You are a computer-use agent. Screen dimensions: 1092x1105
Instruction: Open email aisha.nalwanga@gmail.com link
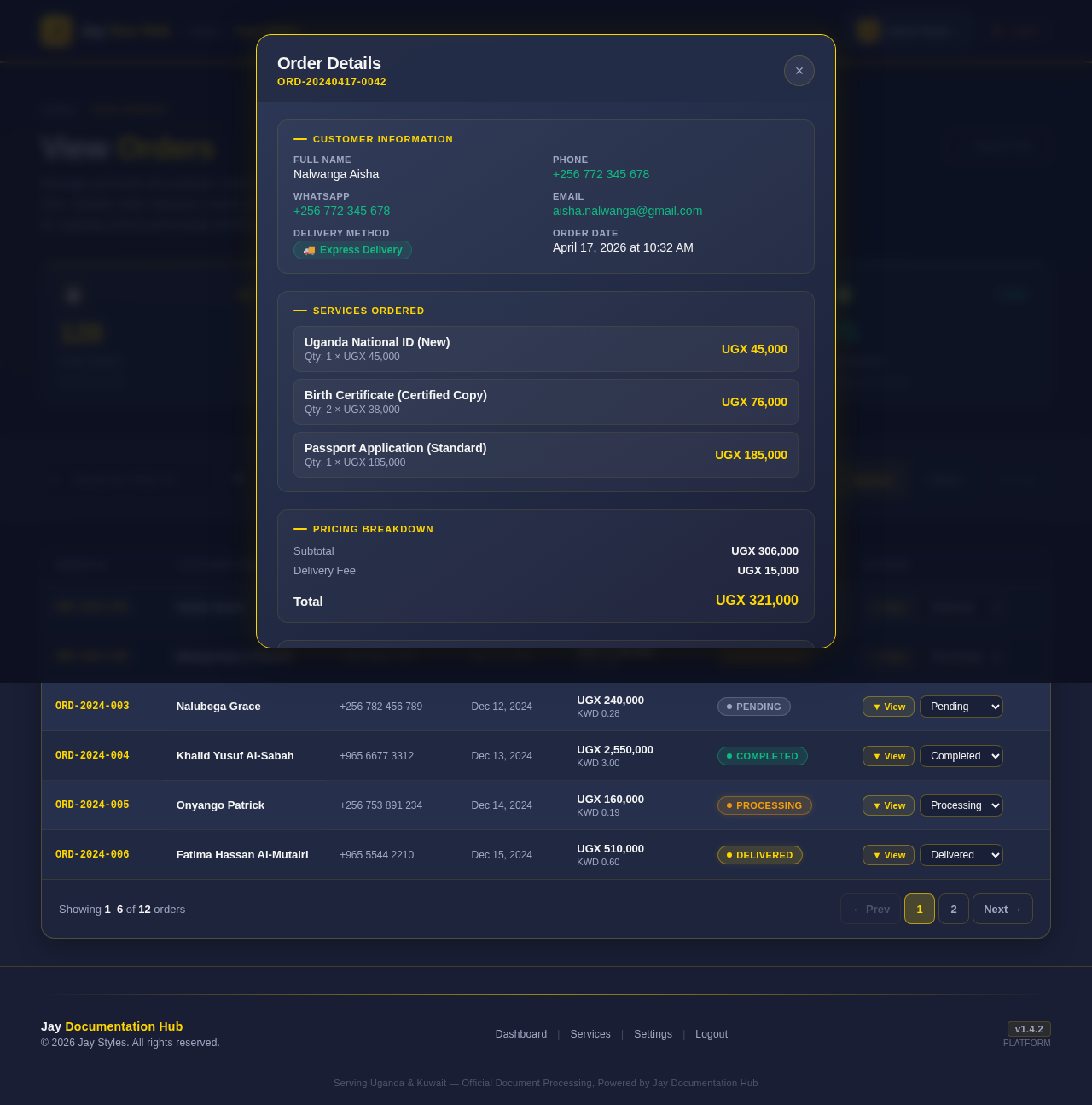point(627,211)
